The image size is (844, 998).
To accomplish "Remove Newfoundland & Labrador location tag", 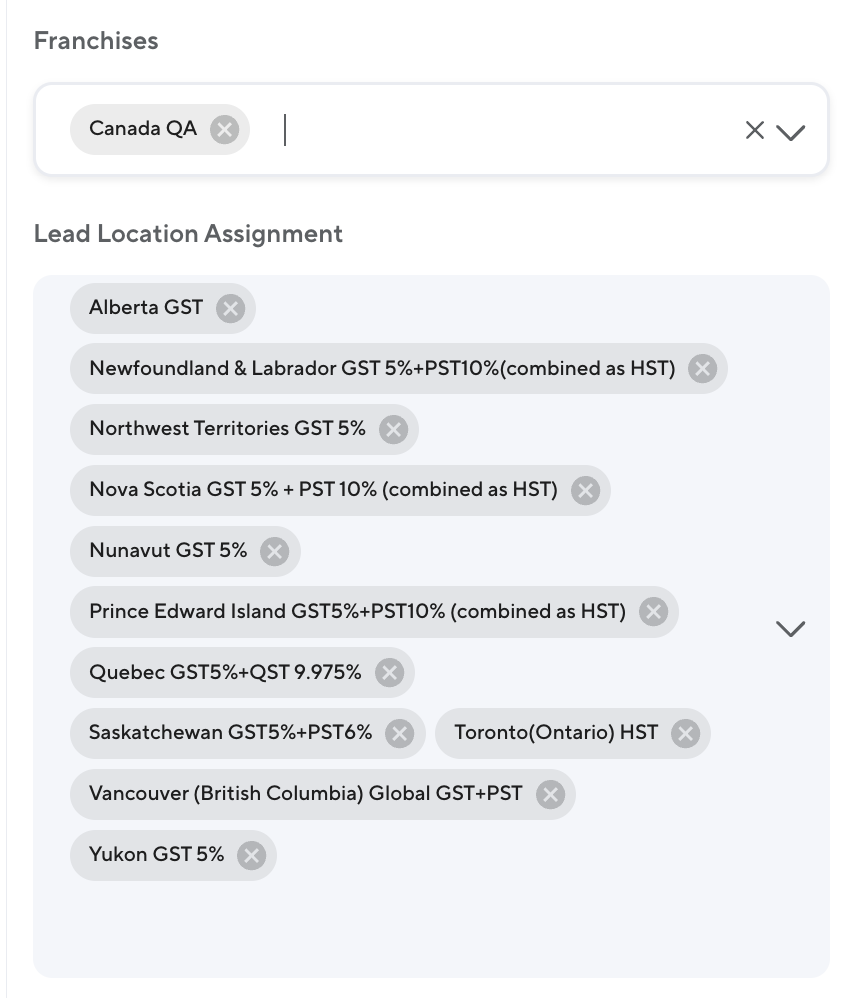I will pos(703,369).
